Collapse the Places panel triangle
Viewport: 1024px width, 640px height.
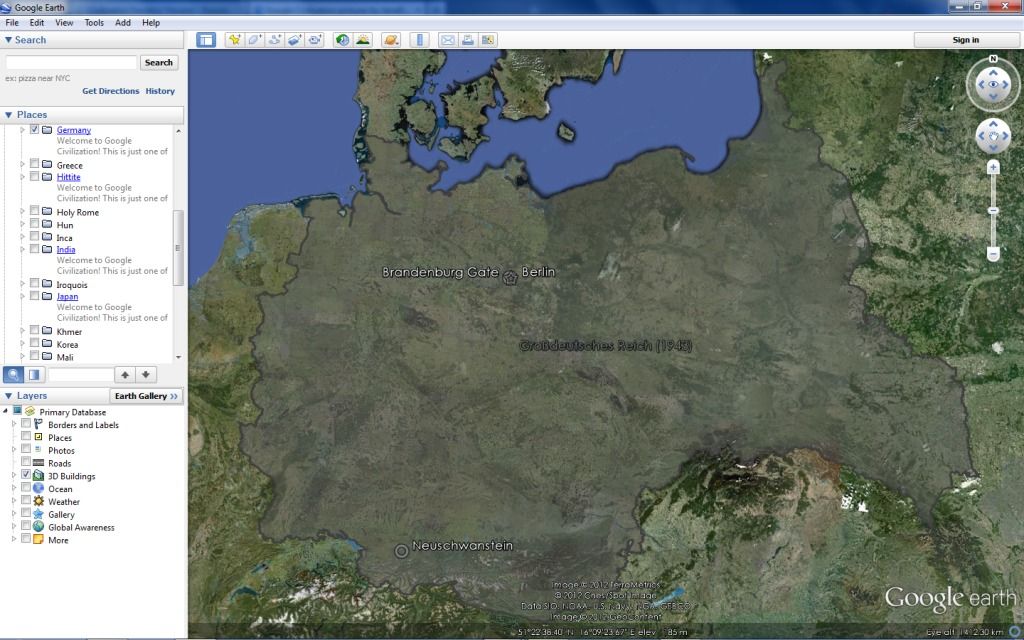[8, 114]
